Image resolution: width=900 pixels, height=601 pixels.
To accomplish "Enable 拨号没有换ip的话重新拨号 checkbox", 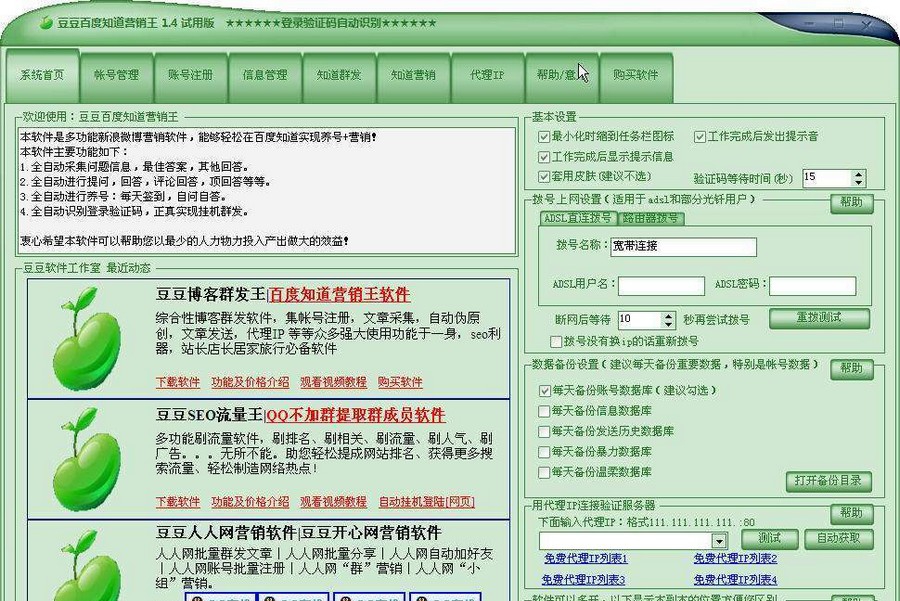I will click(556, 342).
